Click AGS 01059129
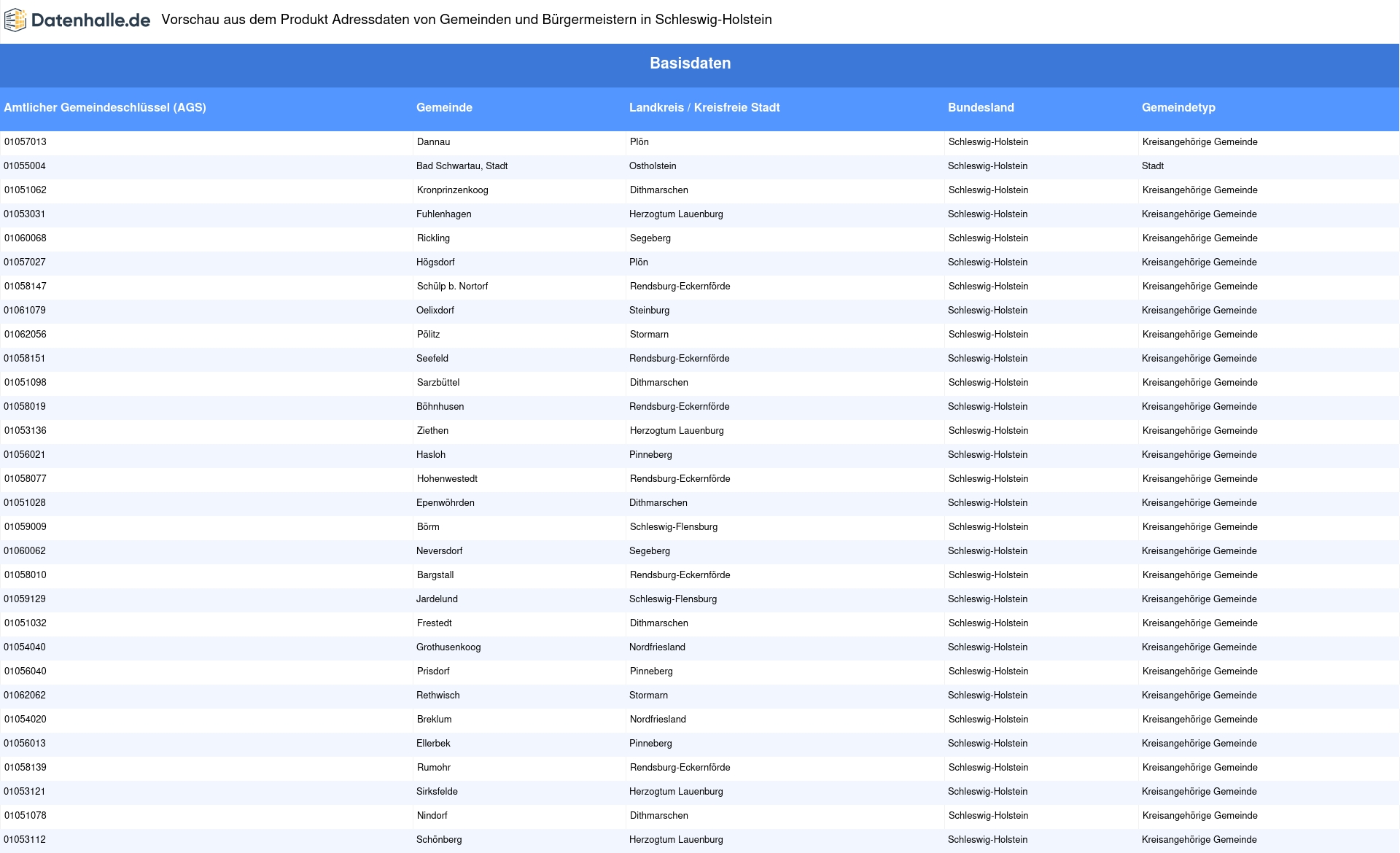The image size is (1400, 853). (x=25, y=599)
